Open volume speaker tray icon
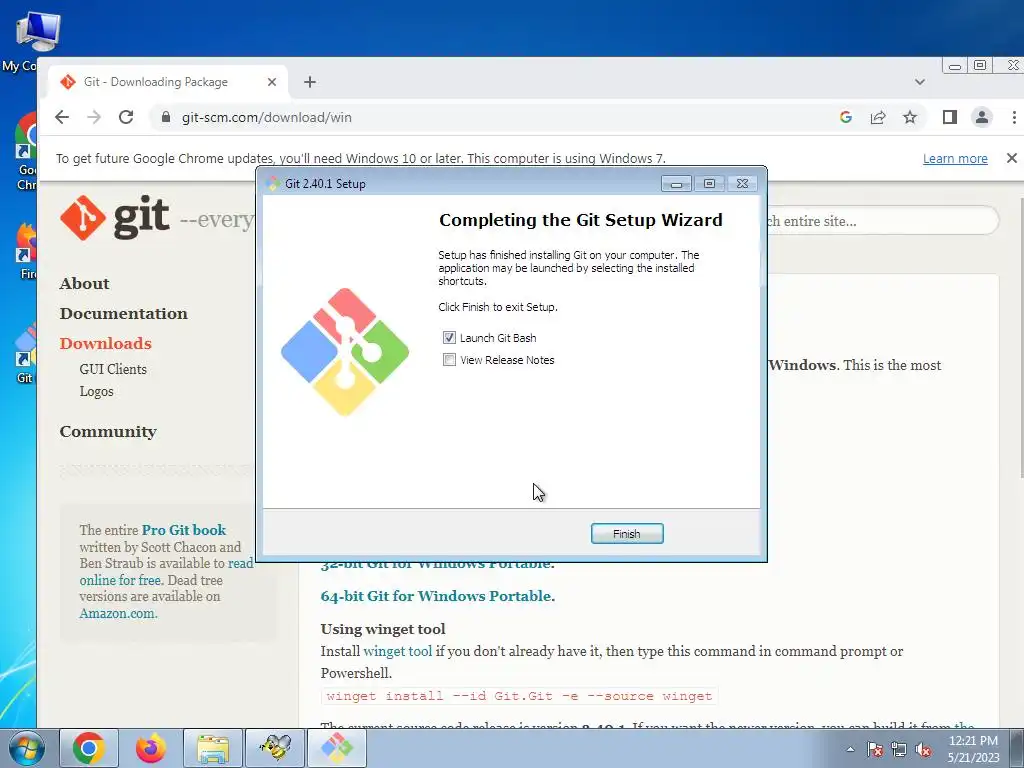Image resolution: width=1024 pixels, height=768 pixels. tap(923, 749)
